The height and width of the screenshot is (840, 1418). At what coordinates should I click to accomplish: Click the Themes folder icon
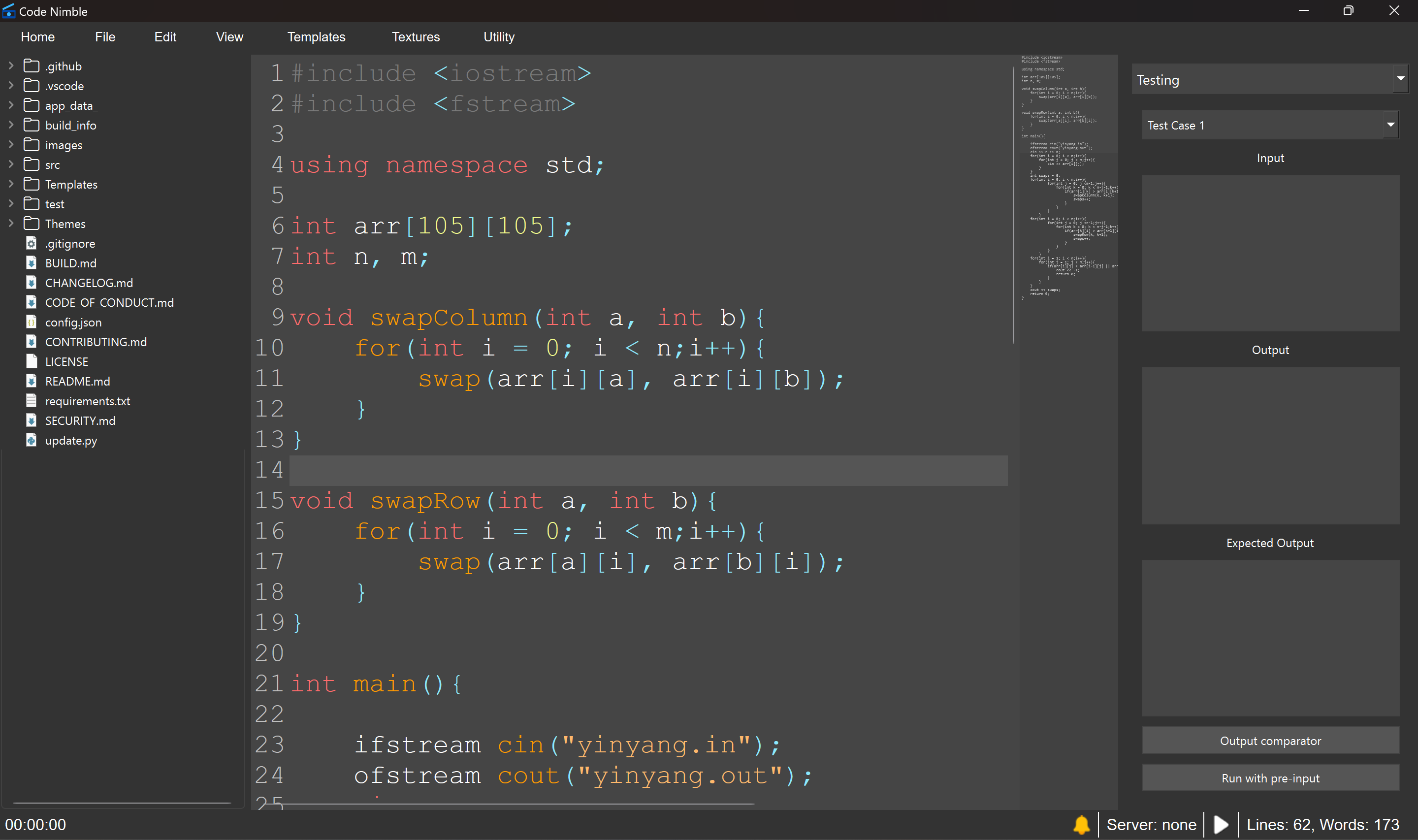(32, 224)
